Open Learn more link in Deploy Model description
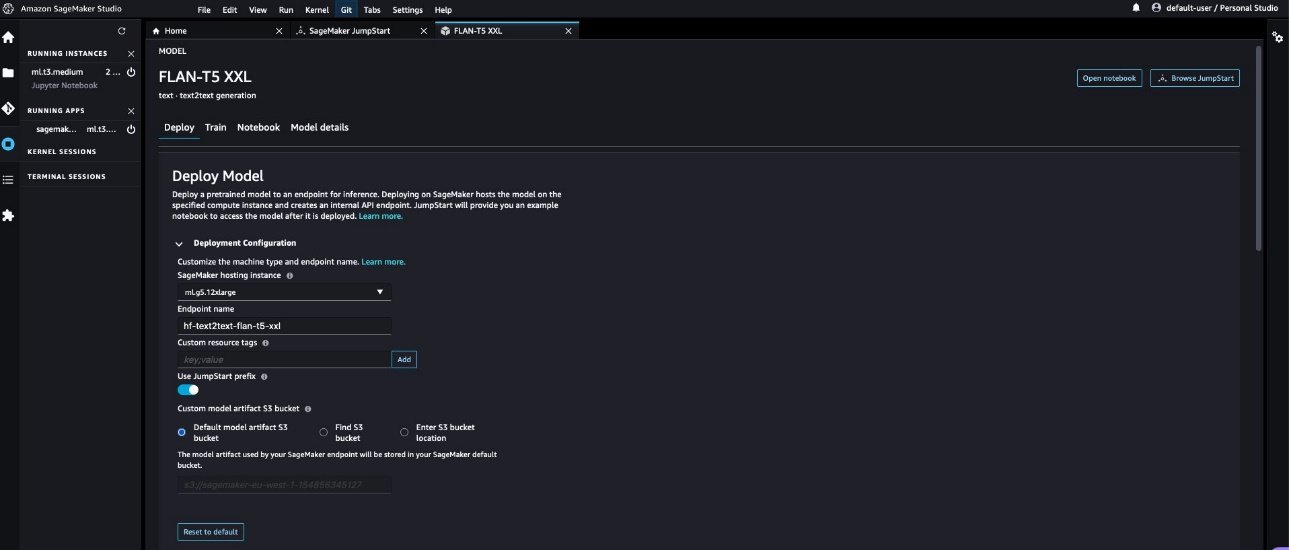Viewport: 1289px width, 550px height. click(x=381, y=216)
